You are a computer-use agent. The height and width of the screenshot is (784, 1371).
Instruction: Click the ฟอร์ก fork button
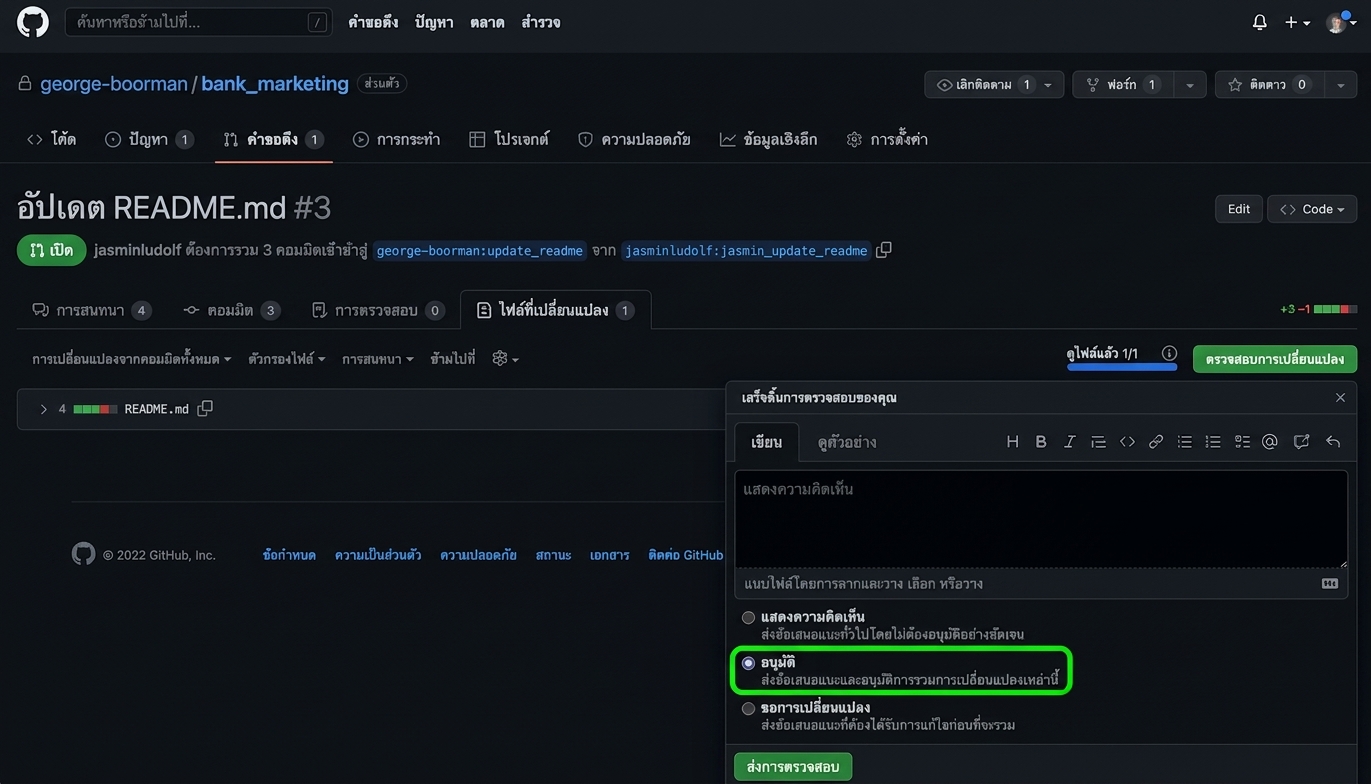1123,85
